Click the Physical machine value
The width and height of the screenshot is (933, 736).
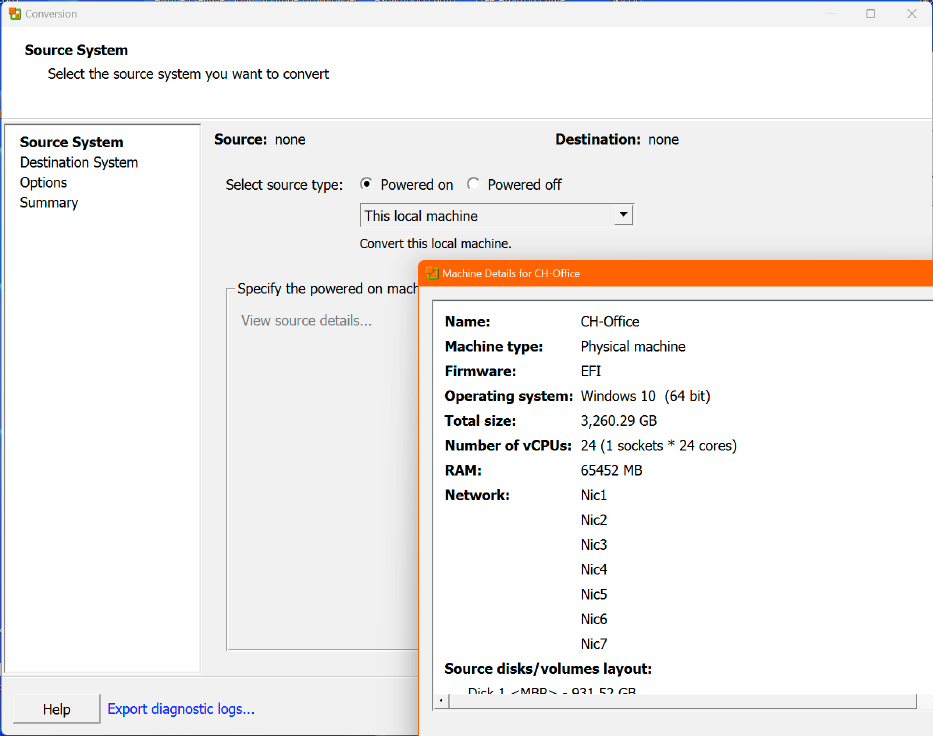click(x=633, y=346)
